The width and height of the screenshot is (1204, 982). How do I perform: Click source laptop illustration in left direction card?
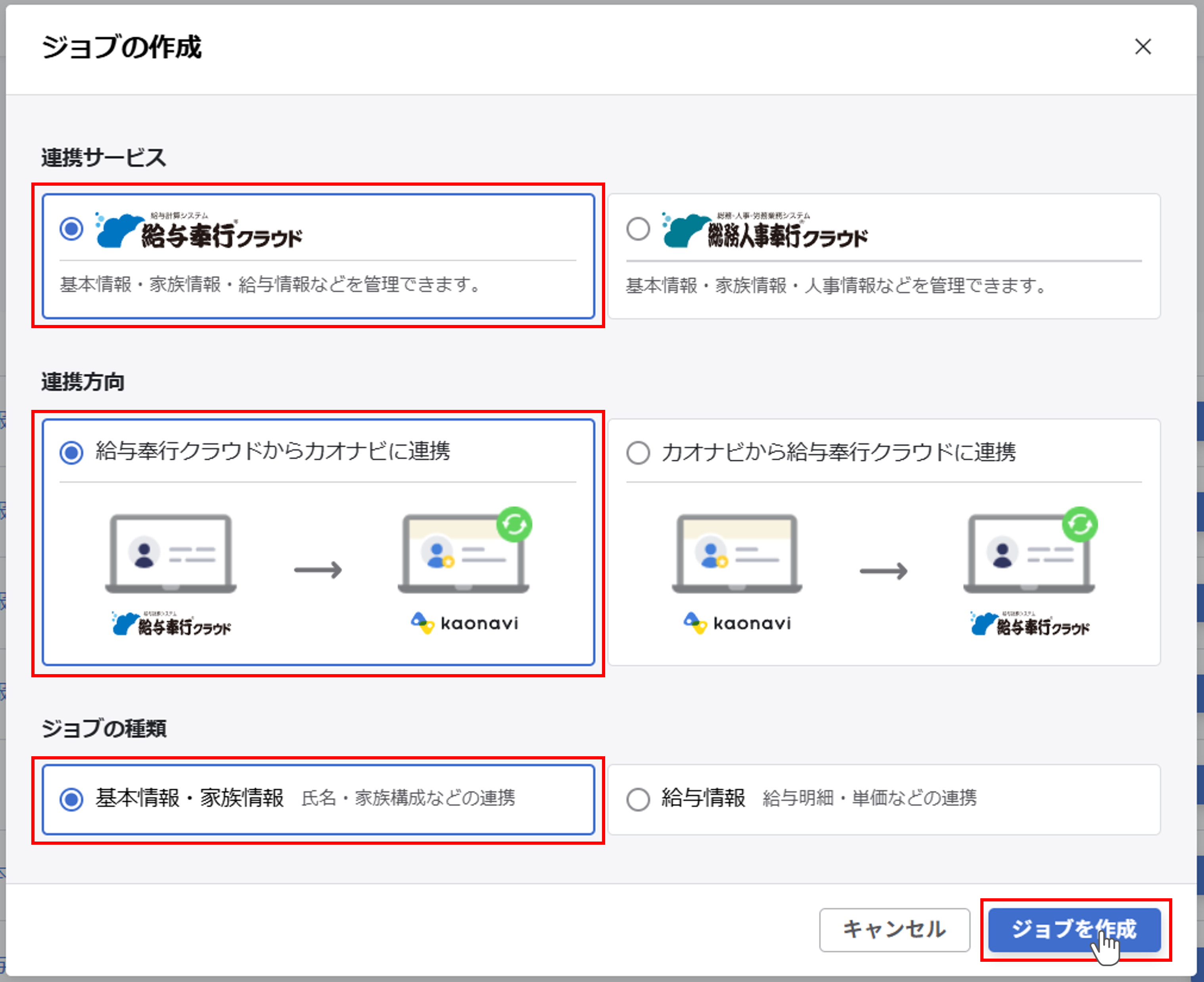pyautogui.click(x=171, y=554)
